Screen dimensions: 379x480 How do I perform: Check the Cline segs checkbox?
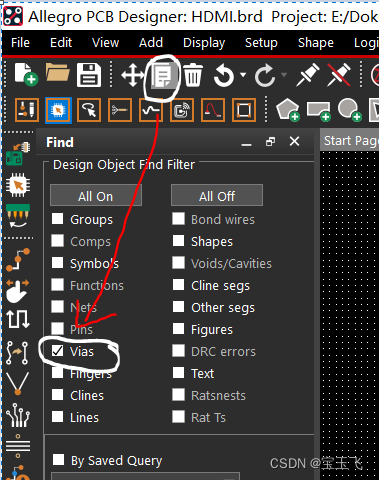[x=178, y=285]
